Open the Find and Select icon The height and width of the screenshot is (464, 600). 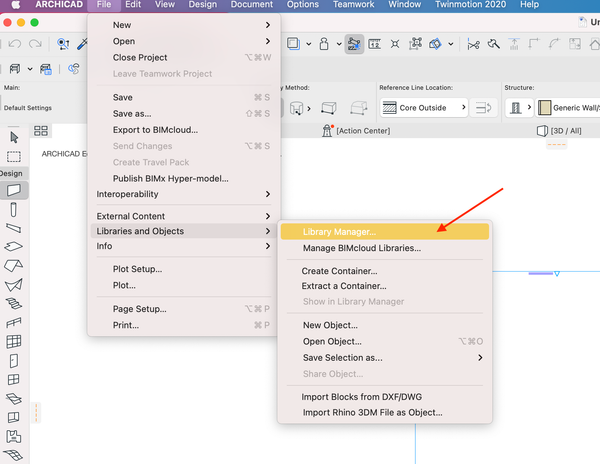pyautogui.click(x=63, y=44)
